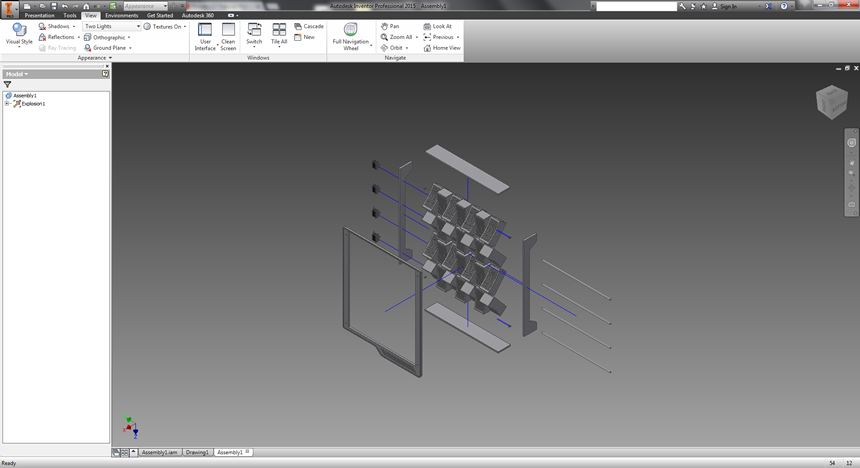The height and width of the screenshot is (468, 860).
Task: Select the Orbit tool in Navigate panel
Action: (392, 48)
